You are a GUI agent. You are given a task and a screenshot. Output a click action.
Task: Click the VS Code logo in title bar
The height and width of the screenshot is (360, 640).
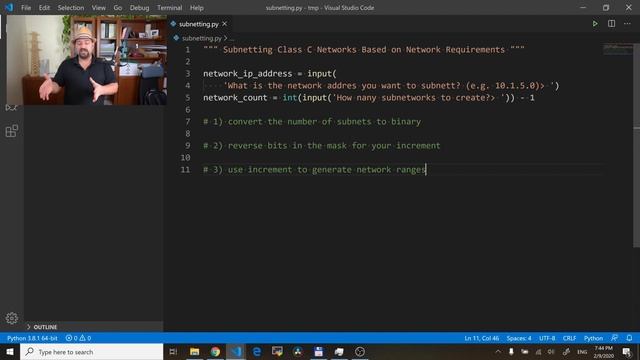9,7
